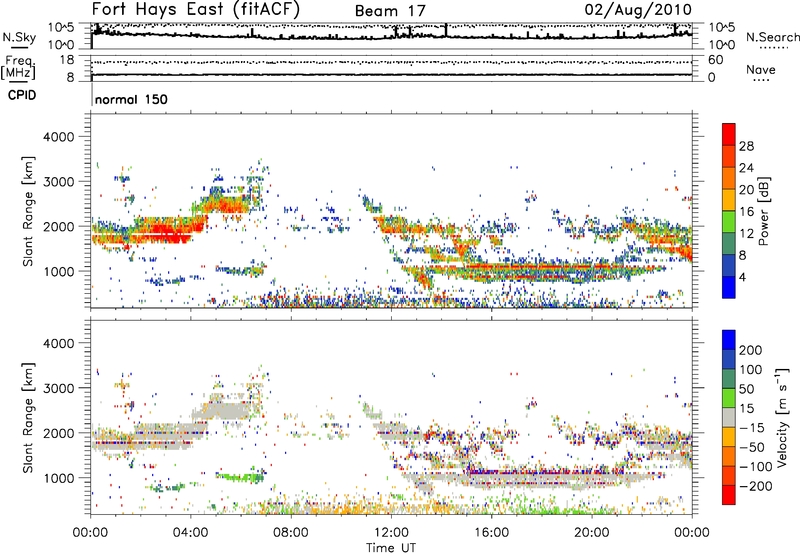800x554 pixels.
Task: Click "4000" tick on the velocity panel
Action: (58, 343)
